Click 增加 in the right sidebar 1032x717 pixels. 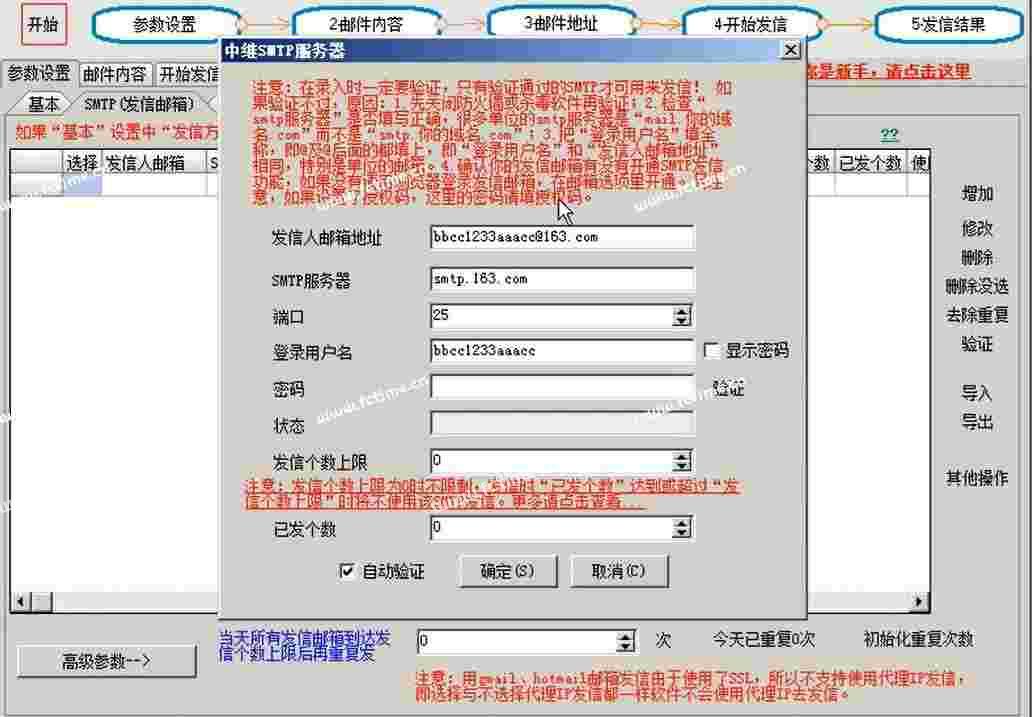pos(977,194)
